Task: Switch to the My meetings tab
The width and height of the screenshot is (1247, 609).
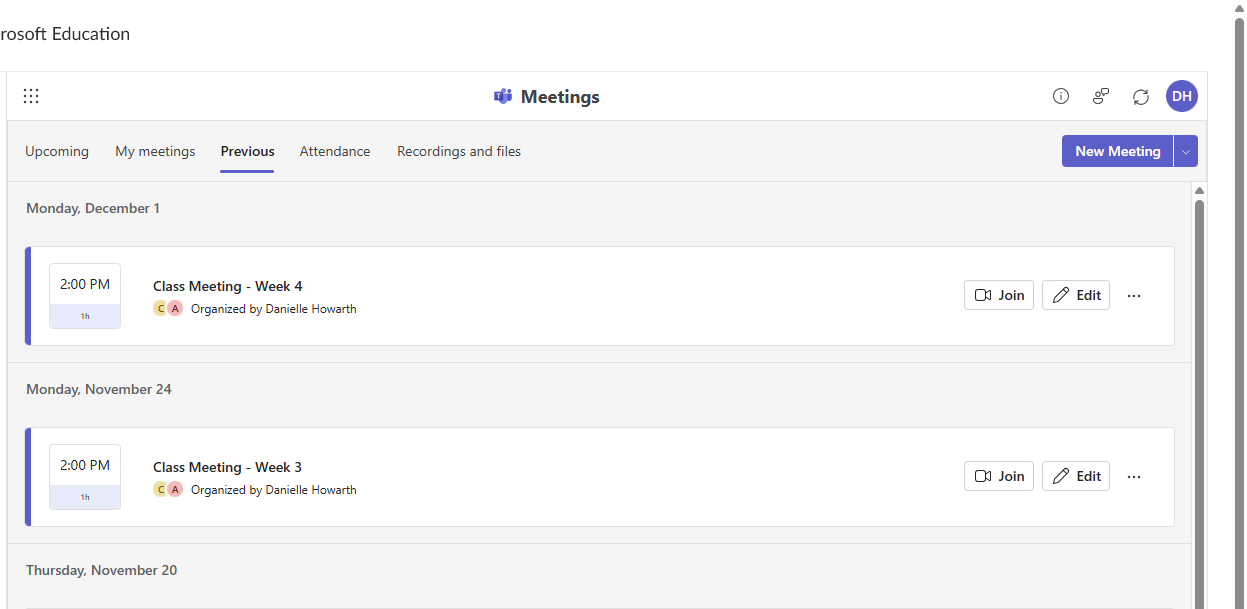Action: pos(155,151)
